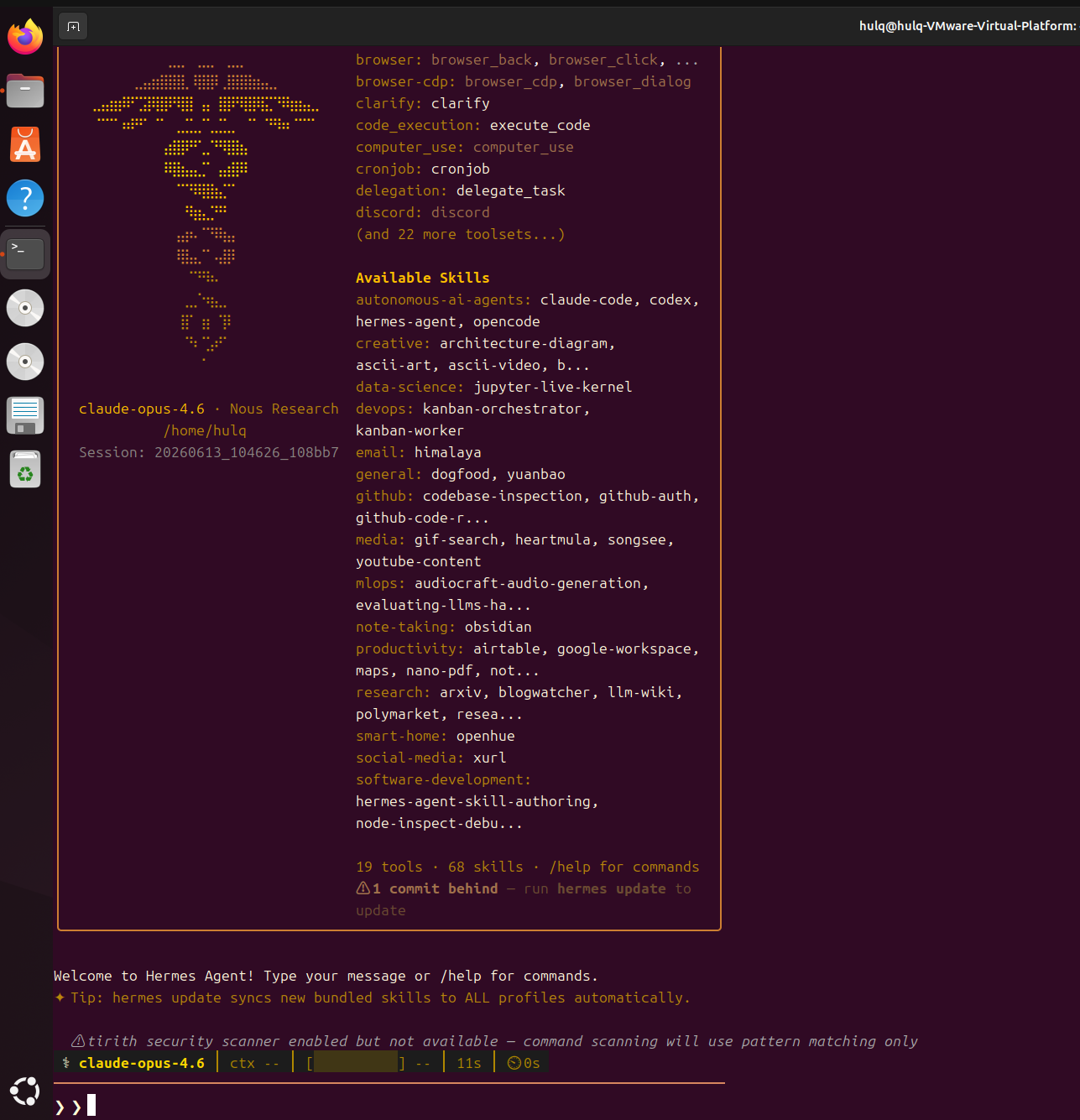Image resolution: width=1080 pixels, height=1120 pixels.
Task: Click the "nano-pdf" skill
Action: click(440, 670)
